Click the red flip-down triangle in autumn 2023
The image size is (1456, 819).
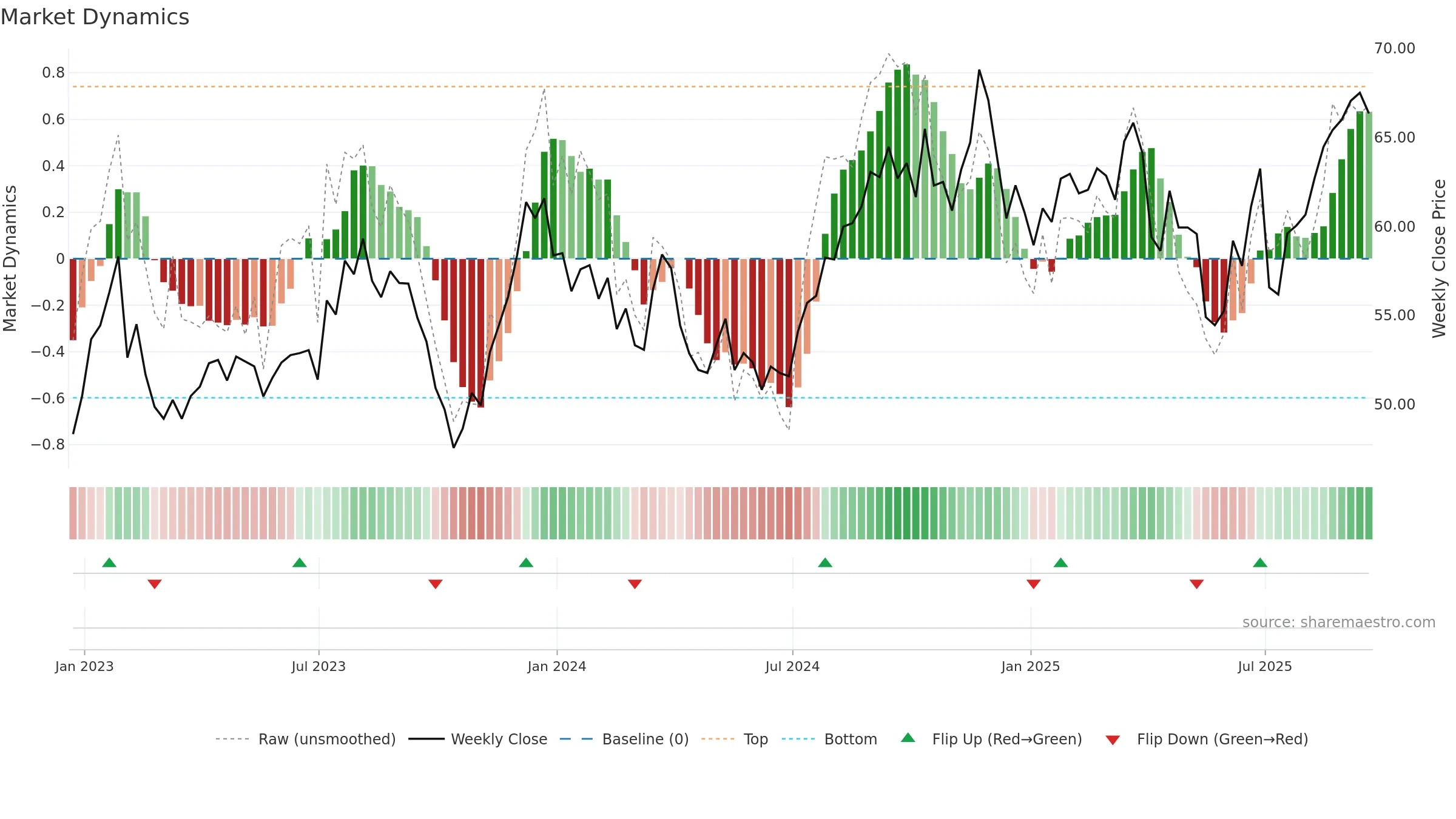coord(436,584)
